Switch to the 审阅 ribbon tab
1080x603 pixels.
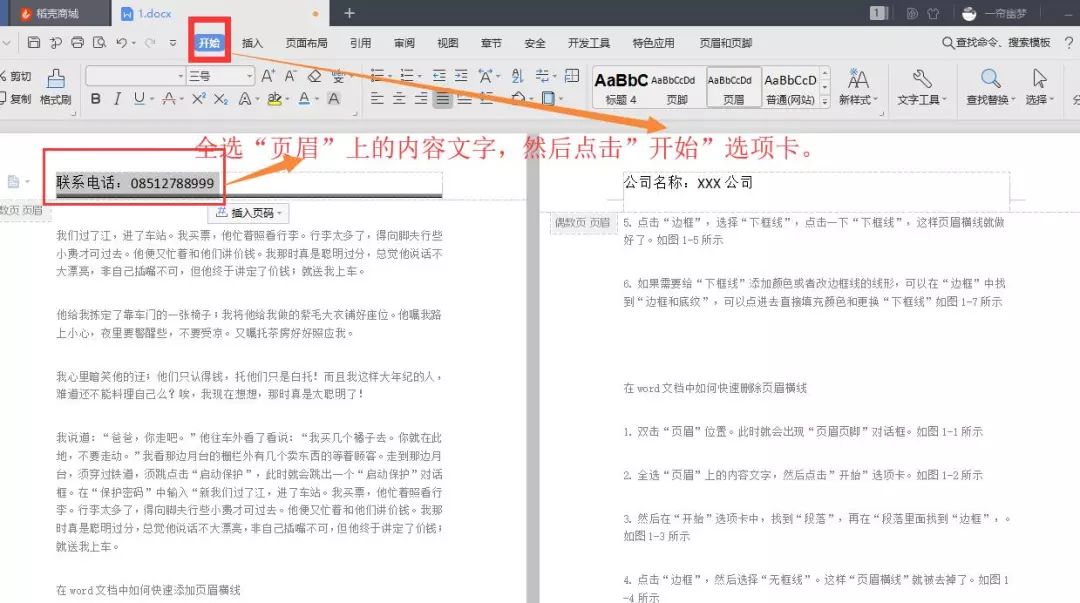click(404, 43)
